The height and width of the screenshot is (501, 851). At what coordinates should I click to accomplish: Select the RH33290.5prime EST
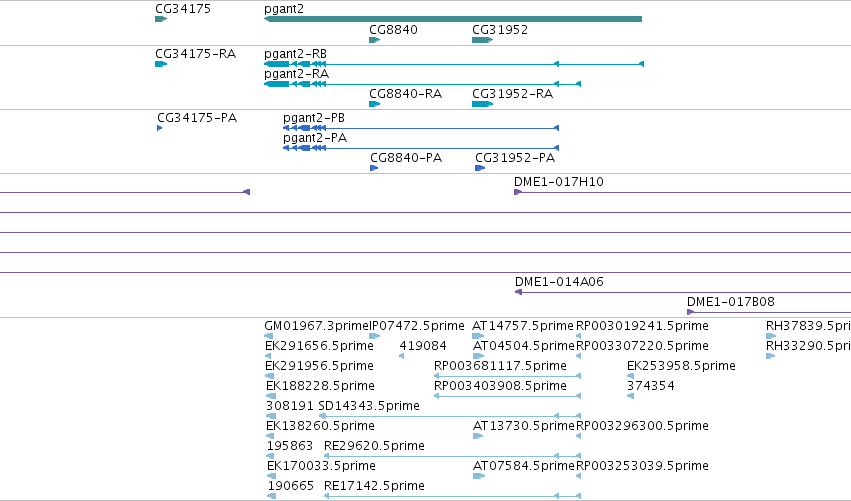tap(771, 356)
